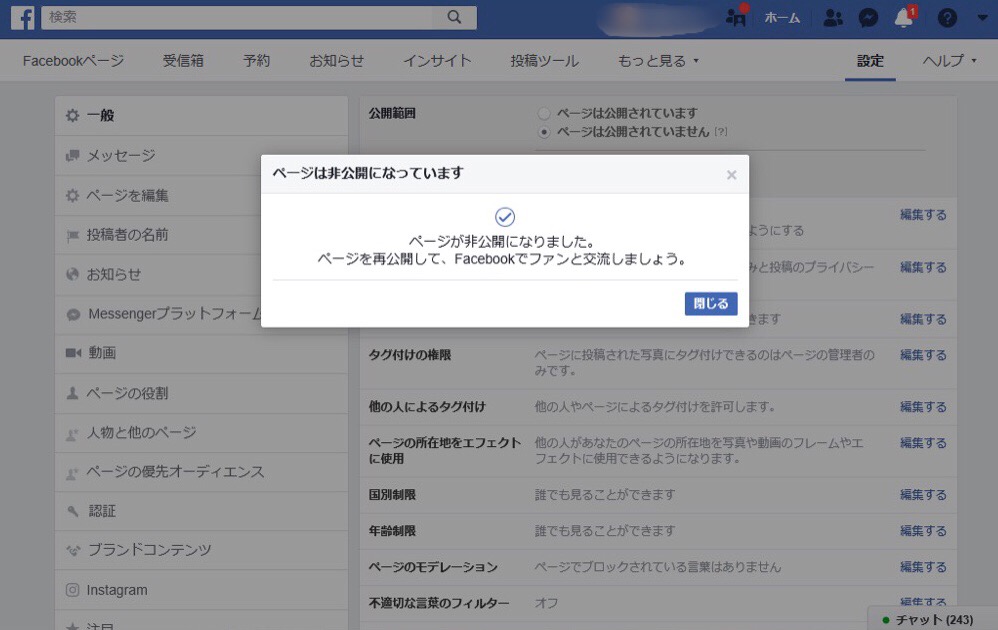Switch to the インサイト tab
The image size is (998, 630).
coord(437,61)
